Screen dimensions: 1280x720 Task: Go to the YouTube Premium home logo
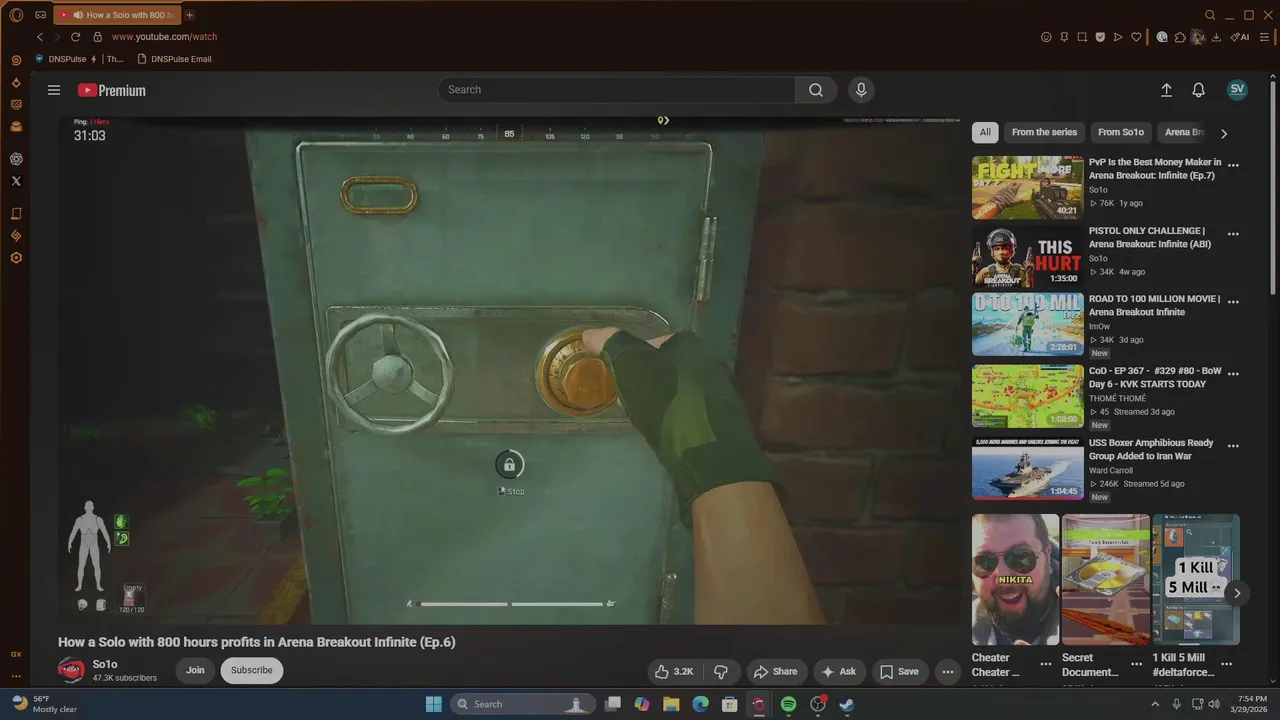coord(112,90)
